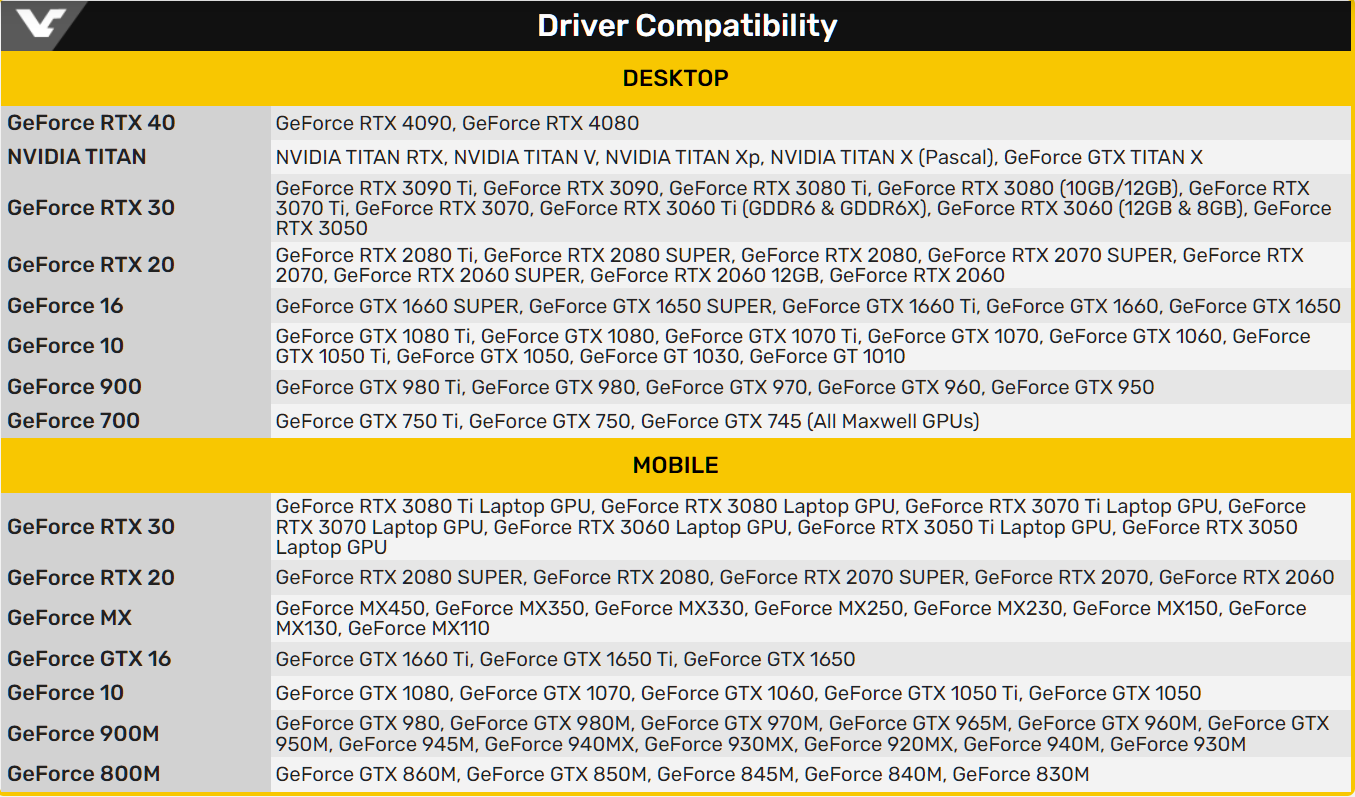The width and height of the screenshot is (1355, 797).
Task: Click the "GeForce GT 1030" entry
Action: pos(660,356)
